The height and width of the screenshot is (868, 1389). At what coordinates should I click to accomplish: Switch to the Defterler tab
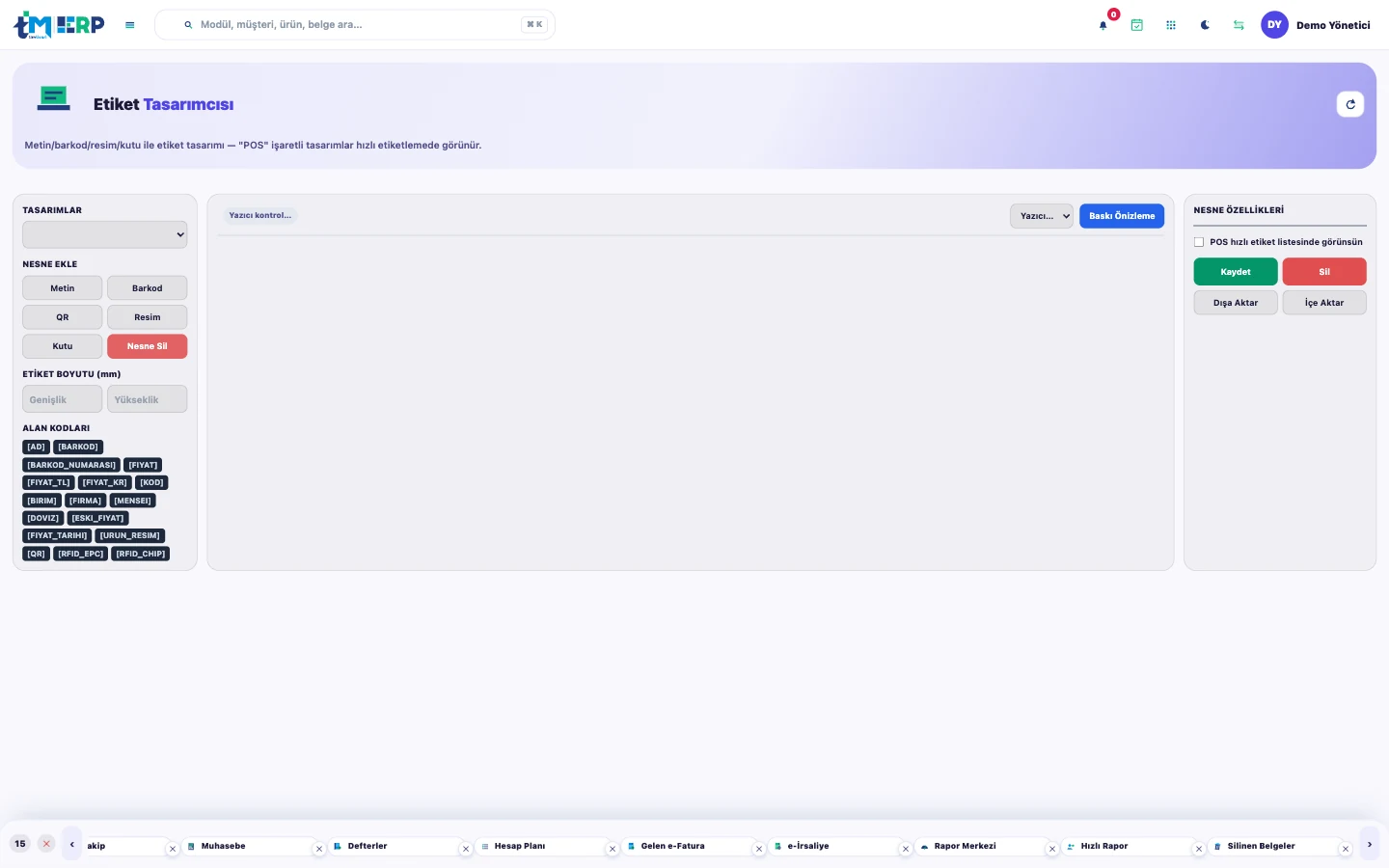point(395,846)
